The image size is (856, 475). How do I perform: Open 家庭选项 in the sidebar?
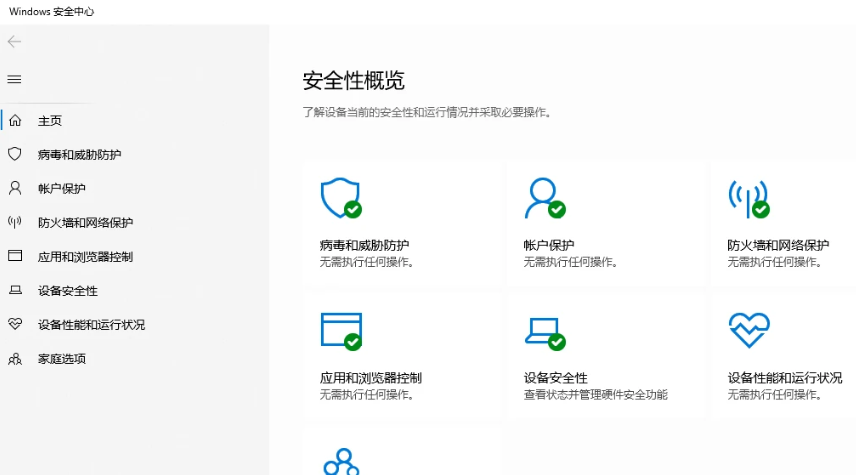pos(62,359)
